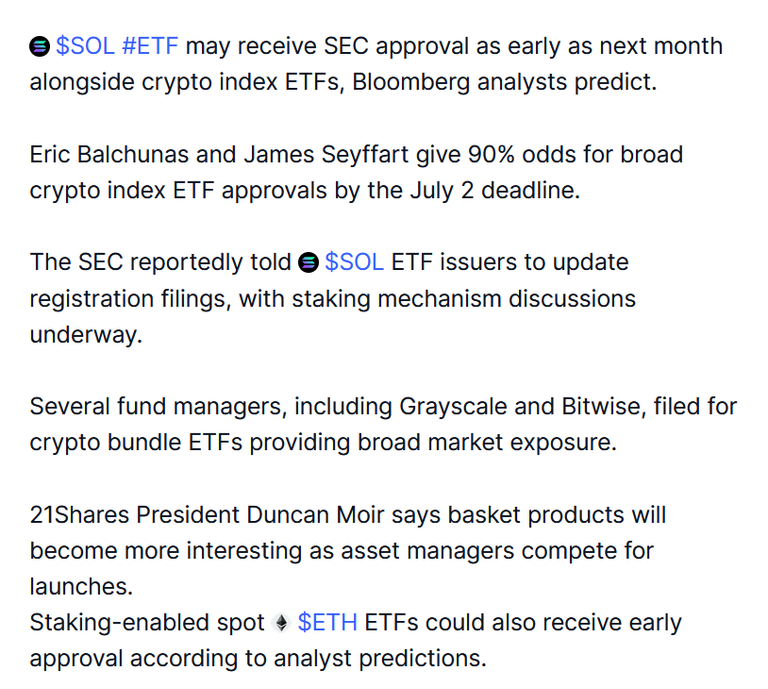The width and height of the screenshot is (768, 689).
Task: Click the name James Seyffart
Action: pos(326,155)
